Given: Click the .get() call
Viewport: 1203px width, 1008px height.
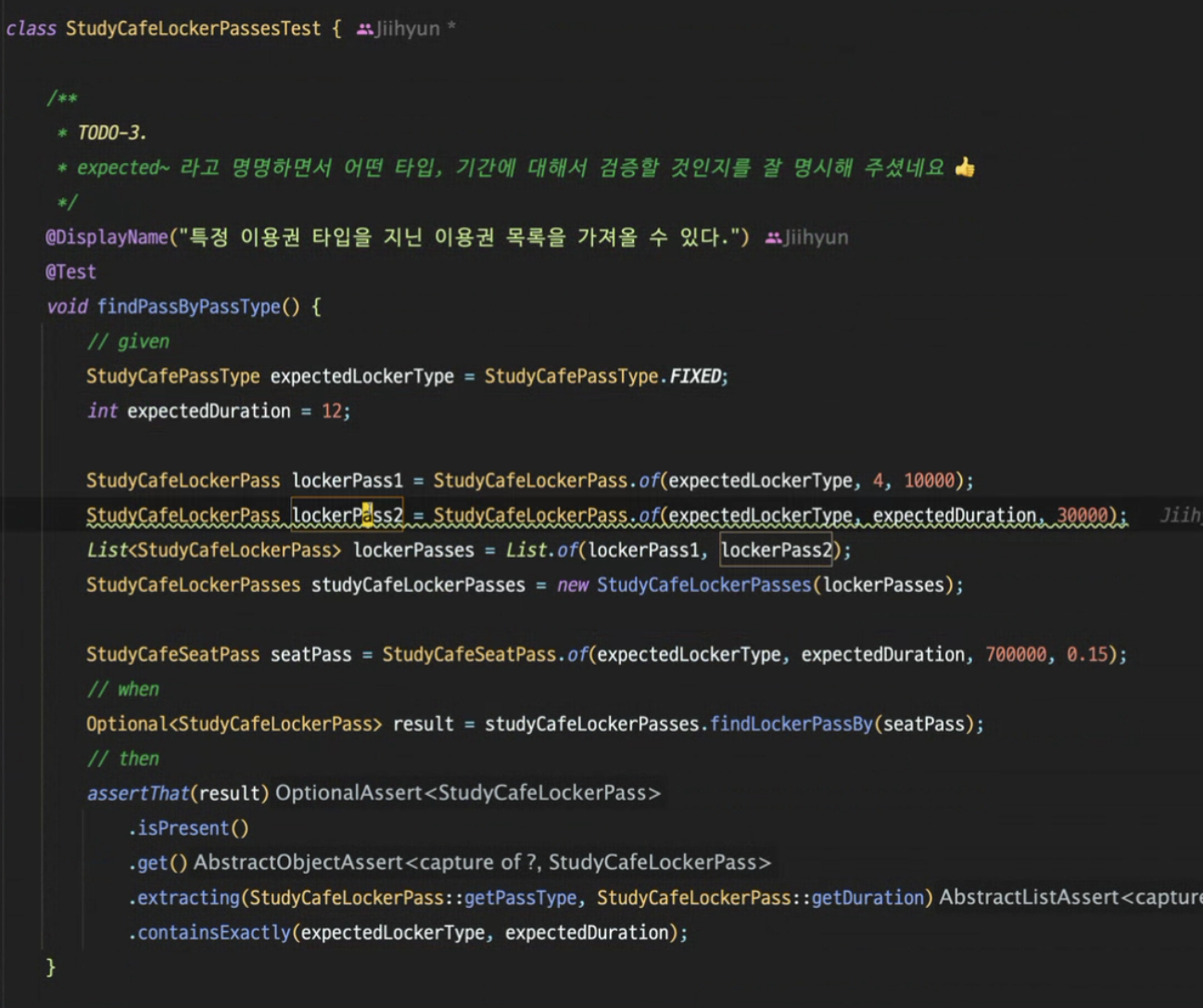Looking at the screenshot, I should pyautogui.click(x=158, y=863).
